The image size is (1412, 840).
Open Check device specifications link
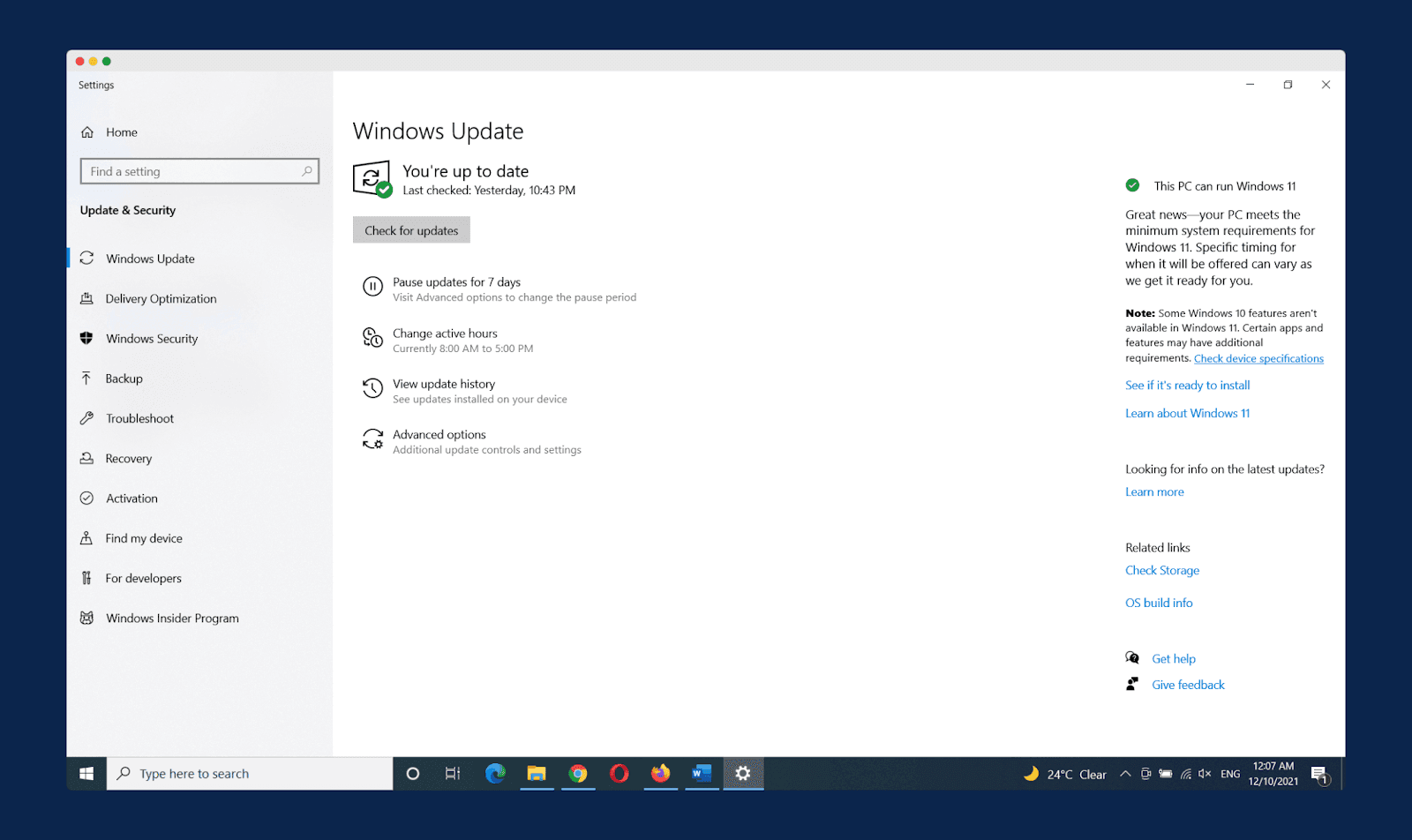pos(1258,359)
